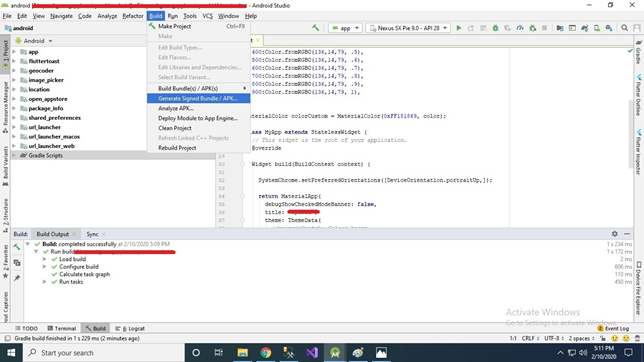644x362 pixels.
Task: Expand the Run tasks build node
Action: coord(44,282)
